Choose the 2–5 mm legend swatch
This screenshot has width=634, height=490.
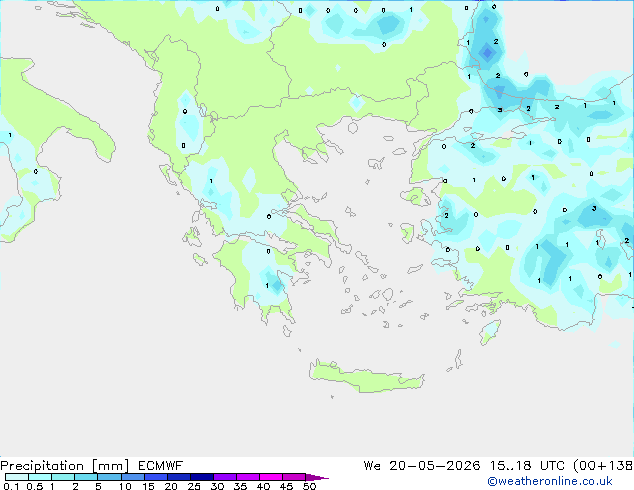[x=86, y=477]
